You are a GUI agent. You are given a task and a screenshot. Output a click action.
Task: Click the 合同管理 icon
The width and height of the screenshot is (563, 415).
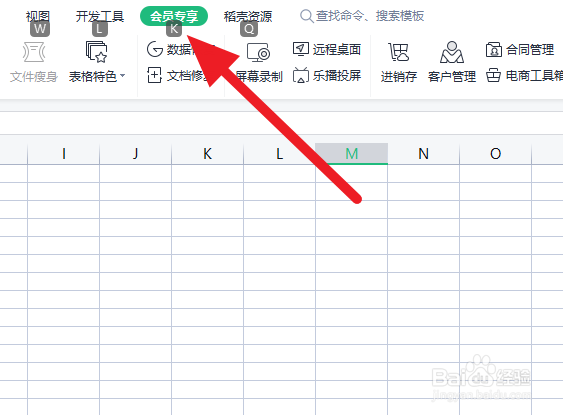[494, 50]
